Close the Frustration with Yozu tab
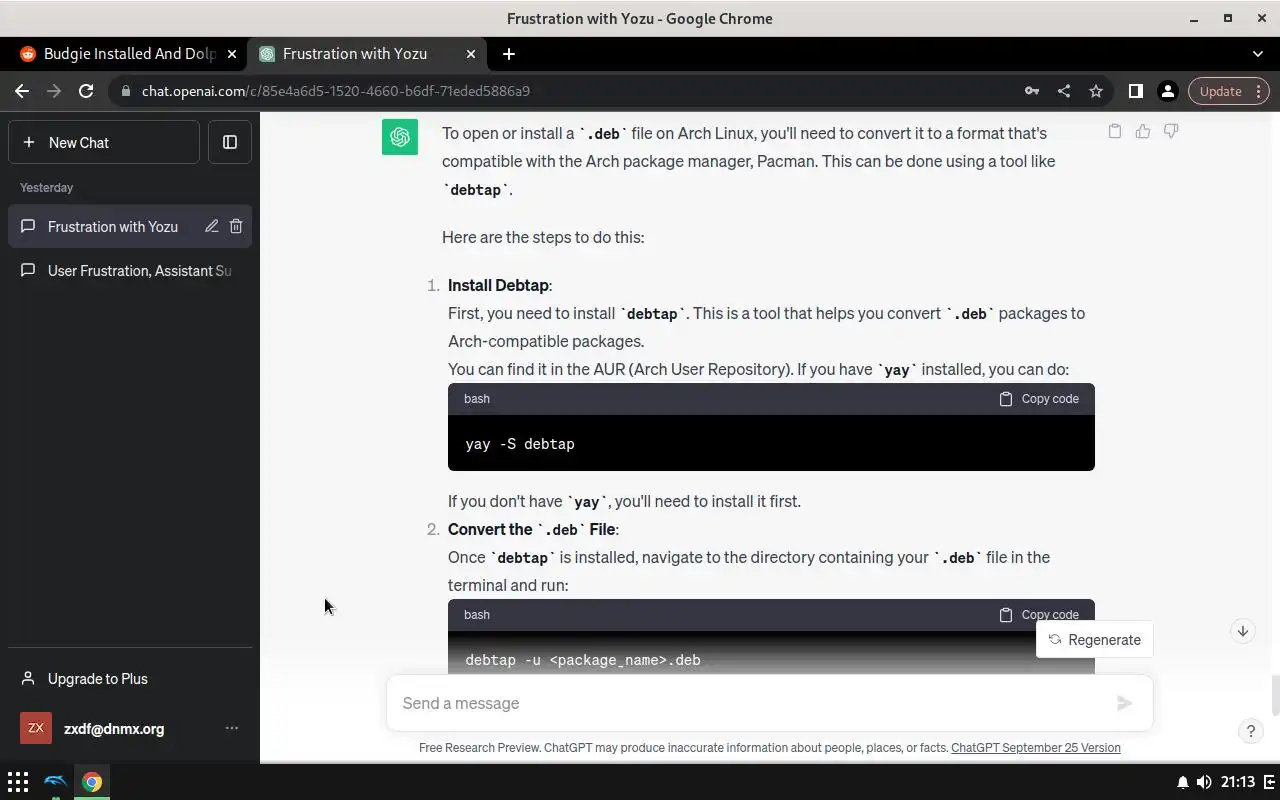The image size is (1280, 800). pos(471,54)
